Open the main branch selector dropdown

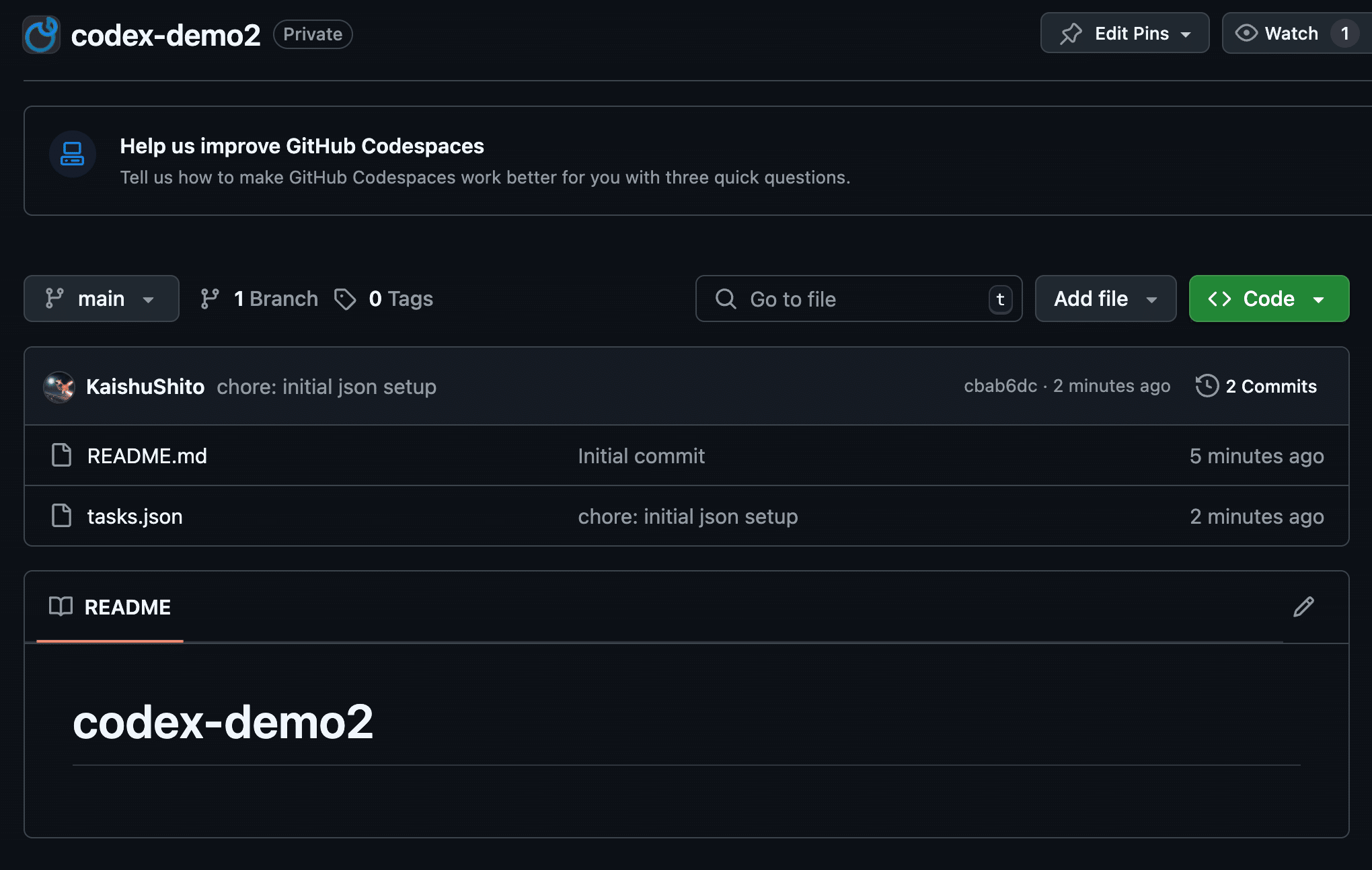101,299
